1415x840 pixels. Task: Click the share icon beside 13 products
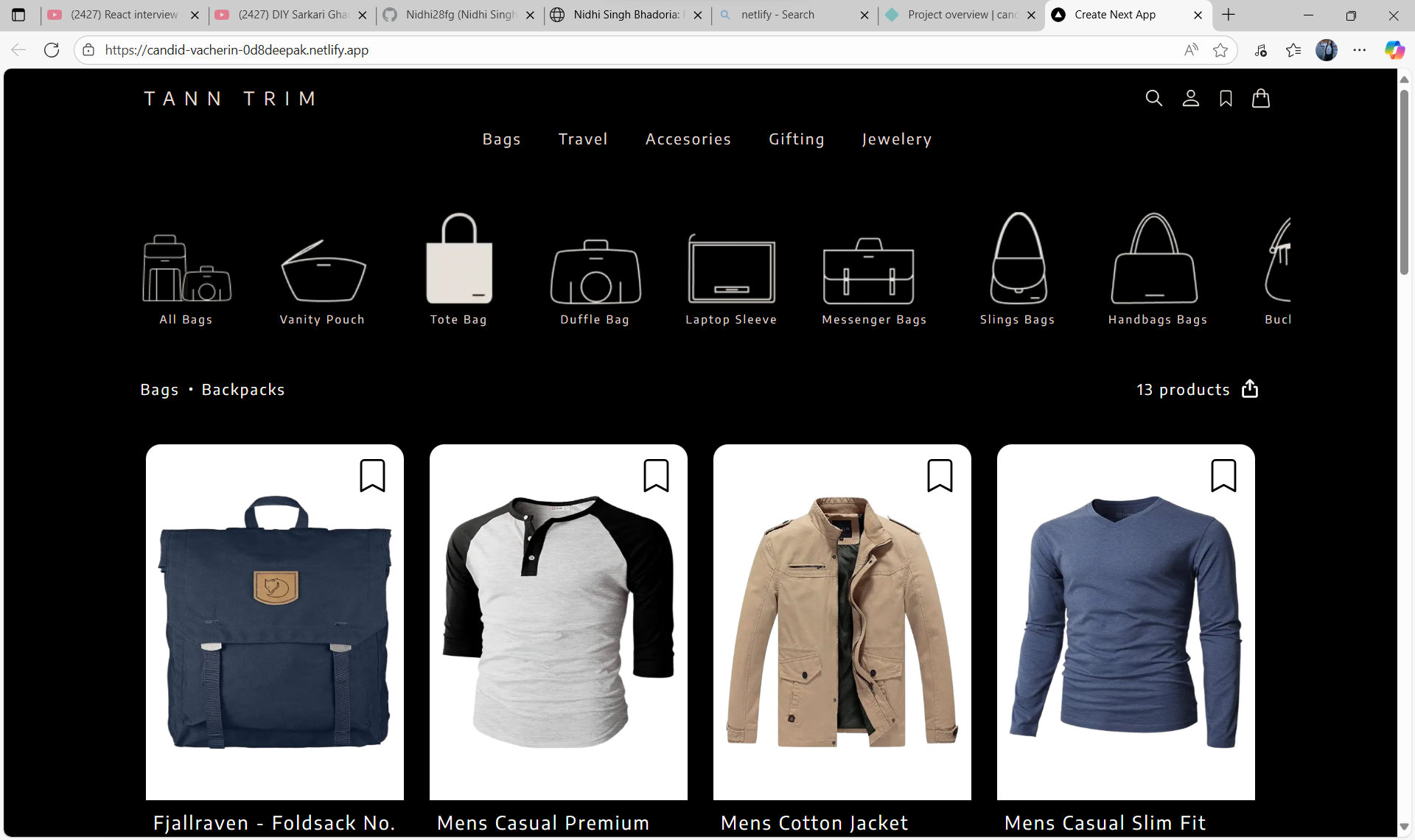pos(1250,388)
